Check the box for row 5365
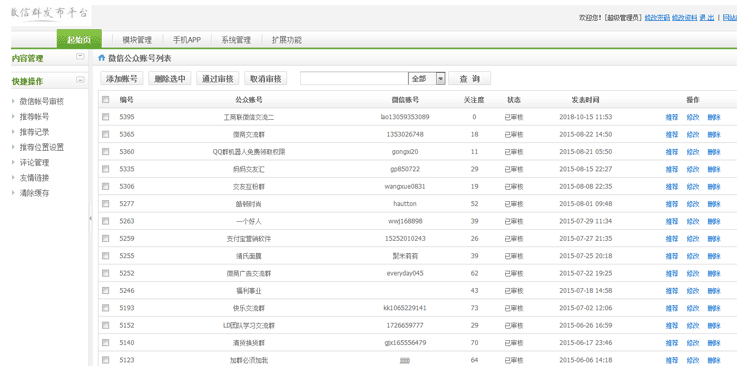The image size is (750, 377). [x=106, y=134]
